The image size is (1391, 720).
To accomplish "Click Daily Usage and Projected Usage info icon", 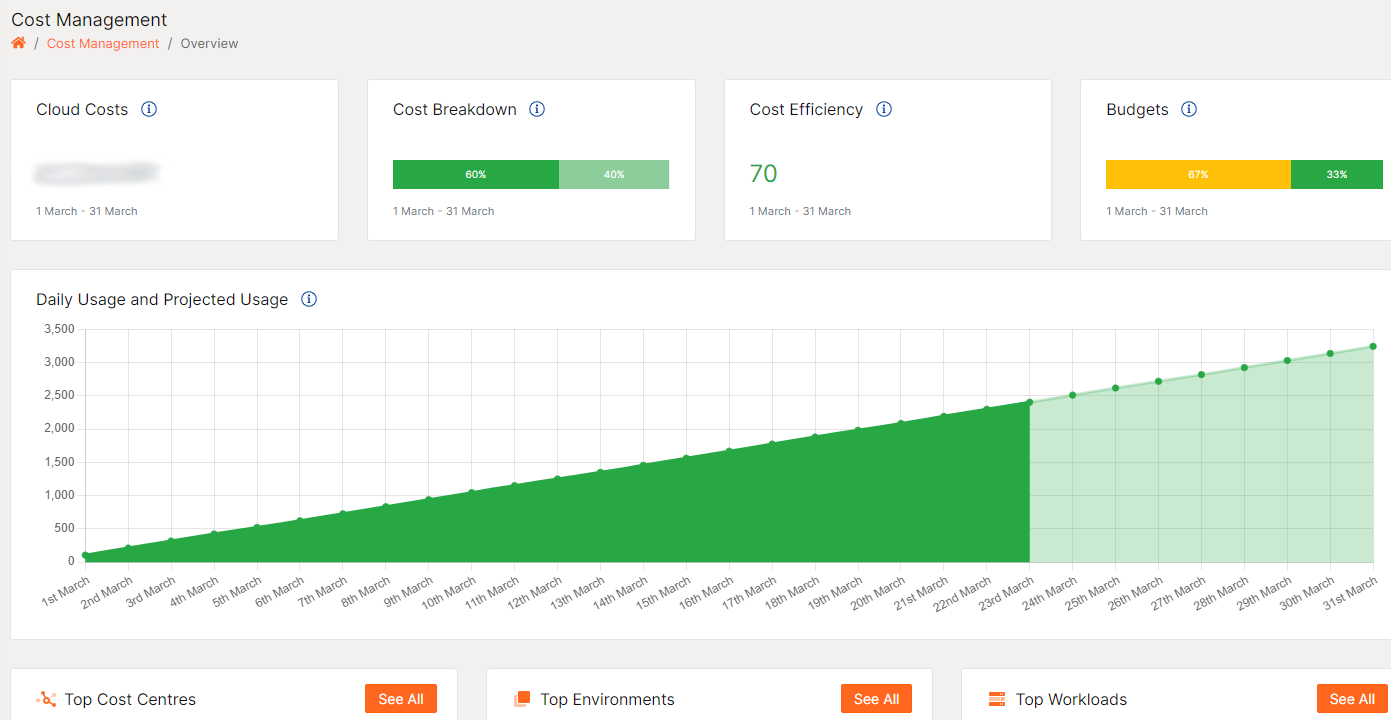I will pyautogui.click(x=309, y=299).
